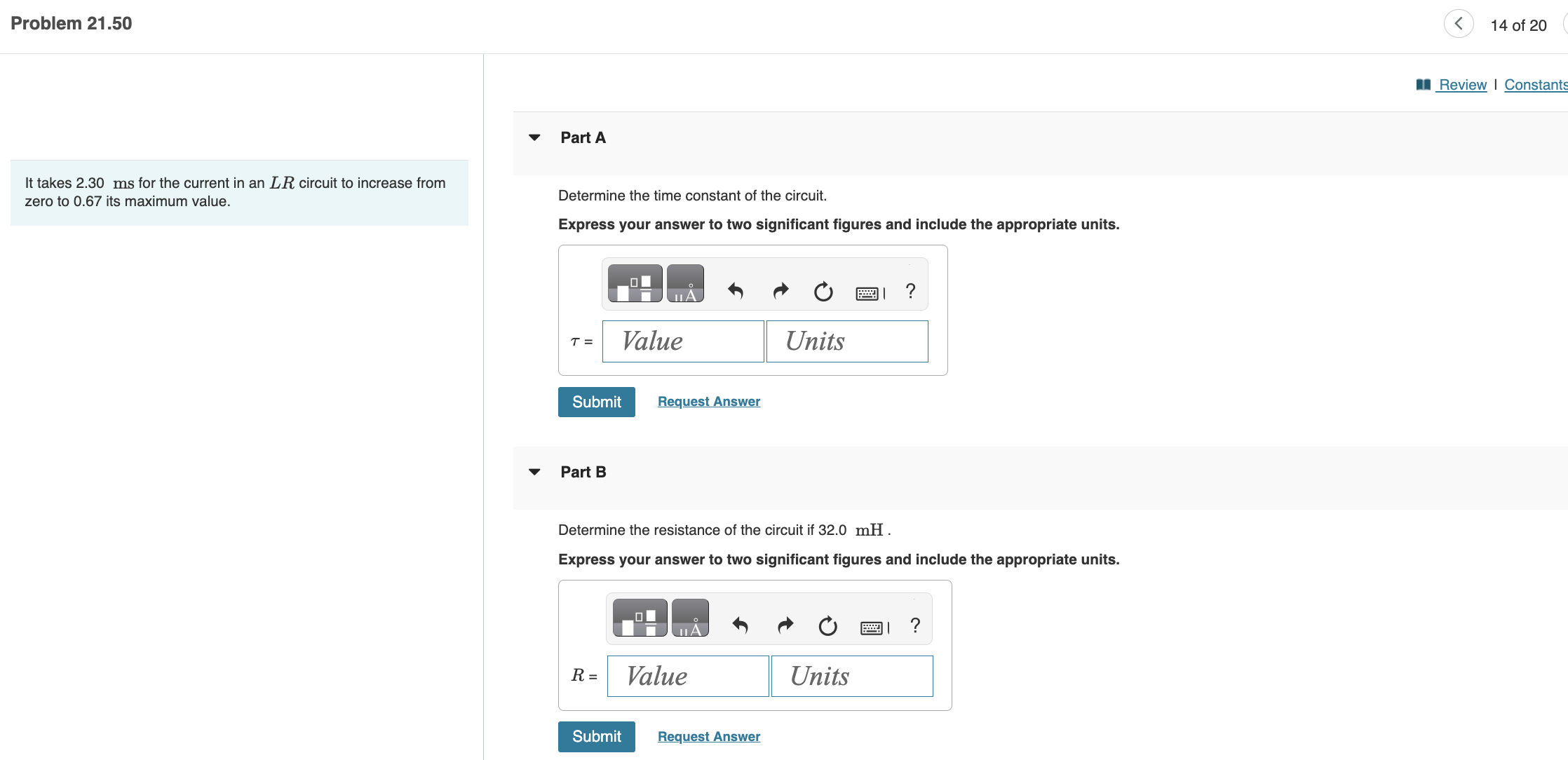Collapse Part A section triangle
Screen dimensions: 1568x760
pyautogui.click(x=534, y=137)
